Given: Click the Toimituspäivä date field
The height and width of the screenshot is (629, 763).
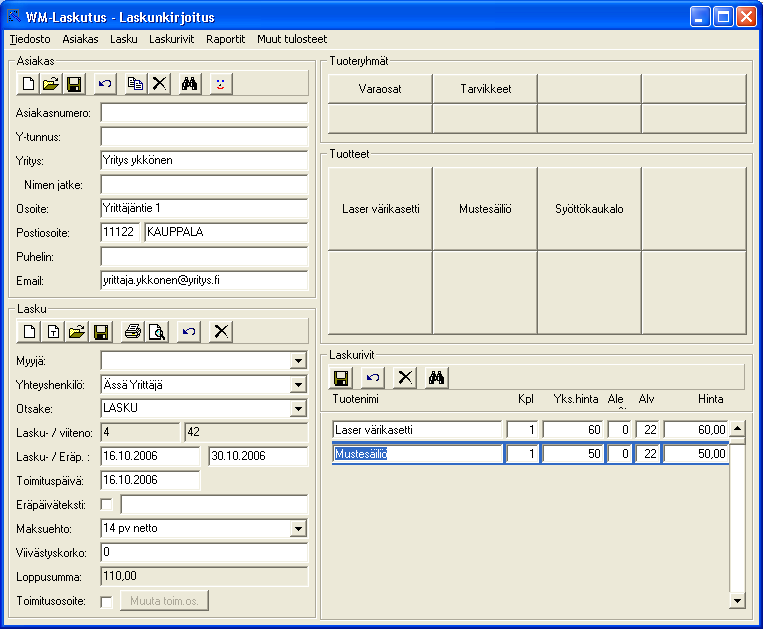Looking at the screenshot, I should pyautogui.click(x=150, y=481).
